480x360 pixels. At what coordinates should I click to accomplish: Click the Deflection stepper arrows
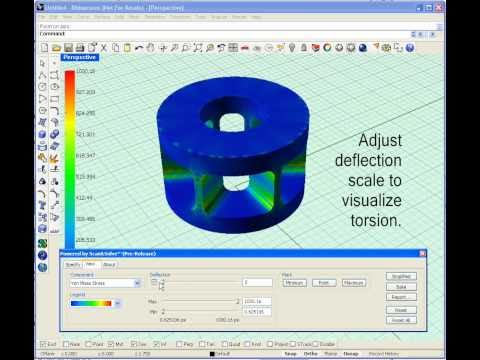(162, 285)
